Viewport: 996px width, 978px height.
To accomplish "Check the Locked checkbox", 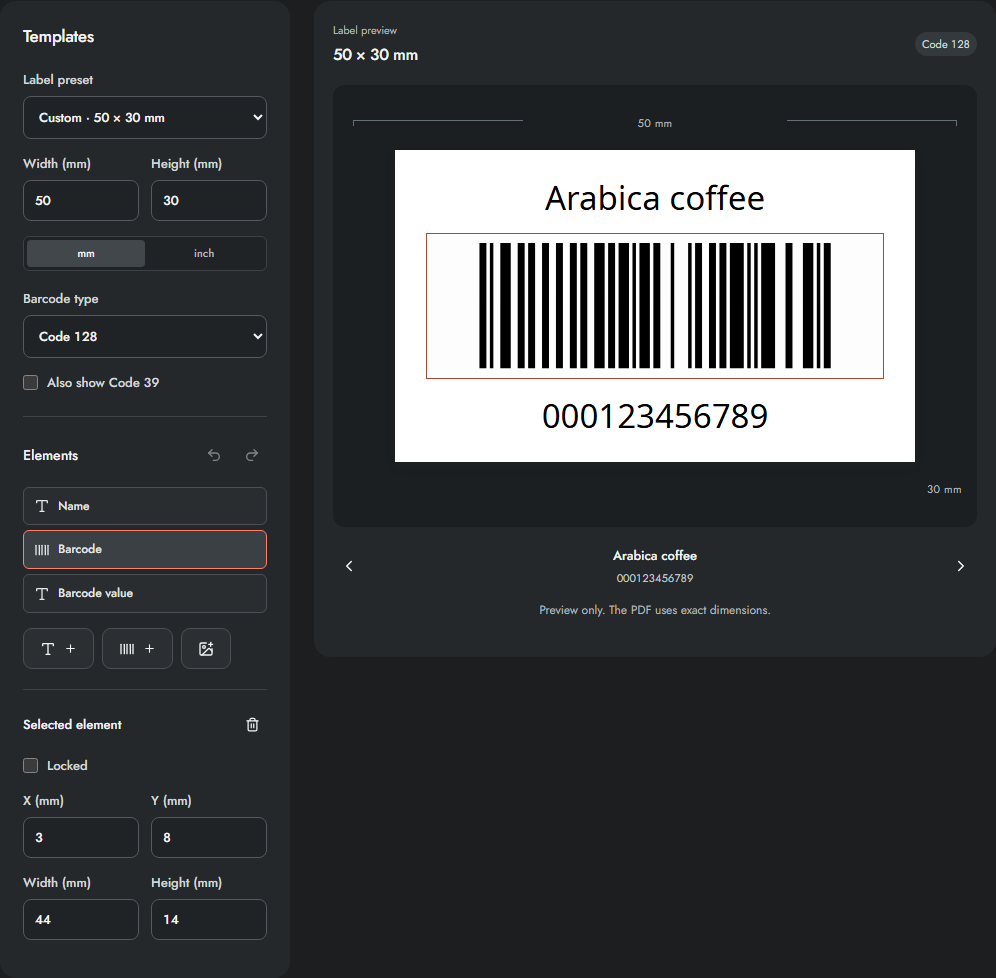I will (x=30, y=765).
